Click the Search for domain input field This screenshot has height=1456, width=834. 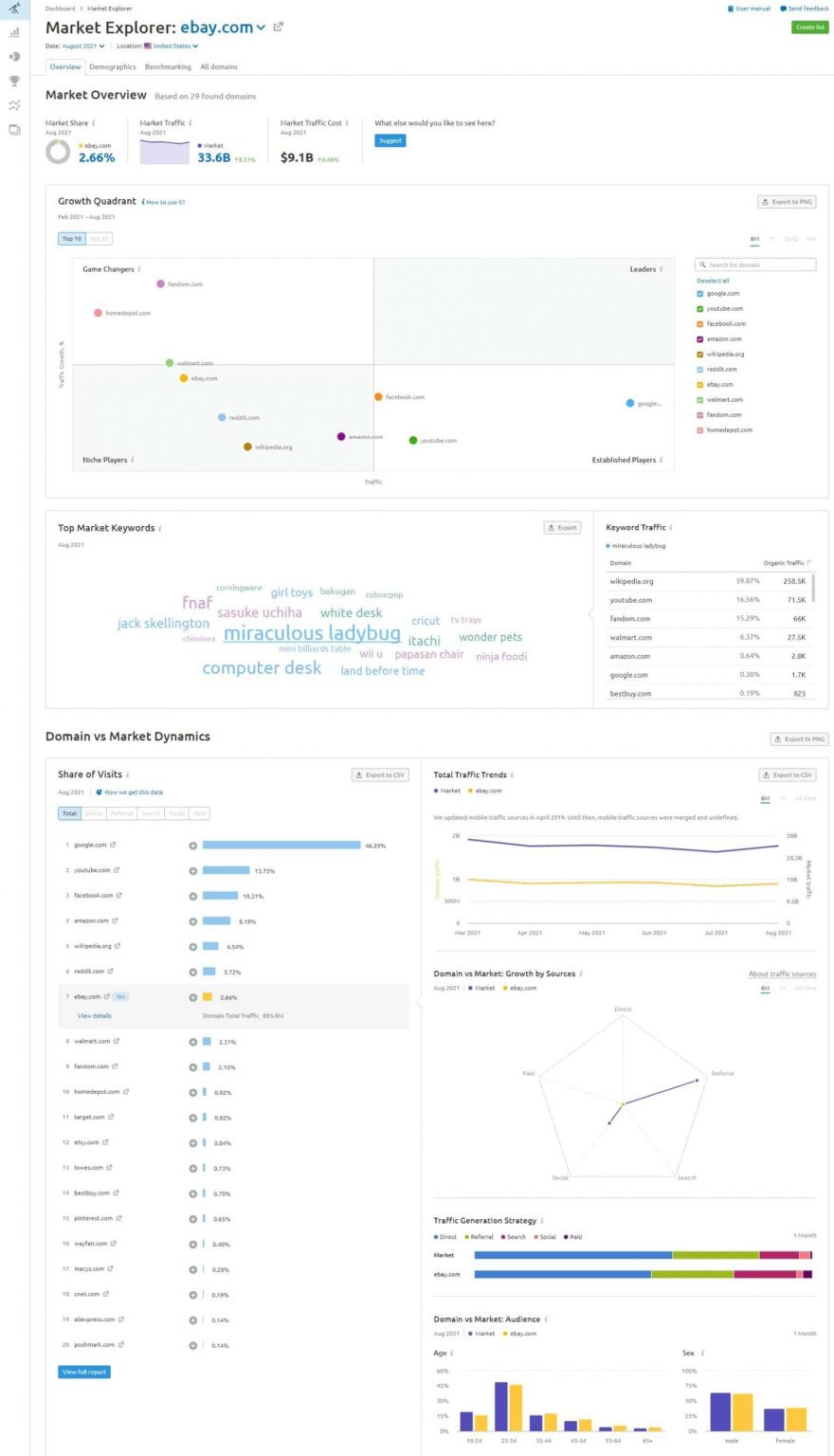755,264
